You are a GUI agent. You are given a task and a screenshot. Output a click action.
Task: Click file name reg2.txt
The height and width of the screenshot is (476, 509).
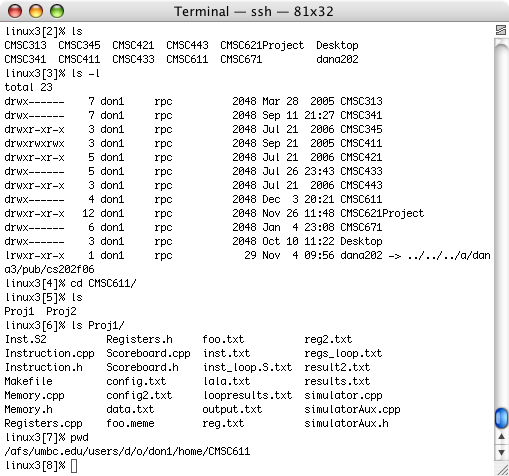(328, 339)
